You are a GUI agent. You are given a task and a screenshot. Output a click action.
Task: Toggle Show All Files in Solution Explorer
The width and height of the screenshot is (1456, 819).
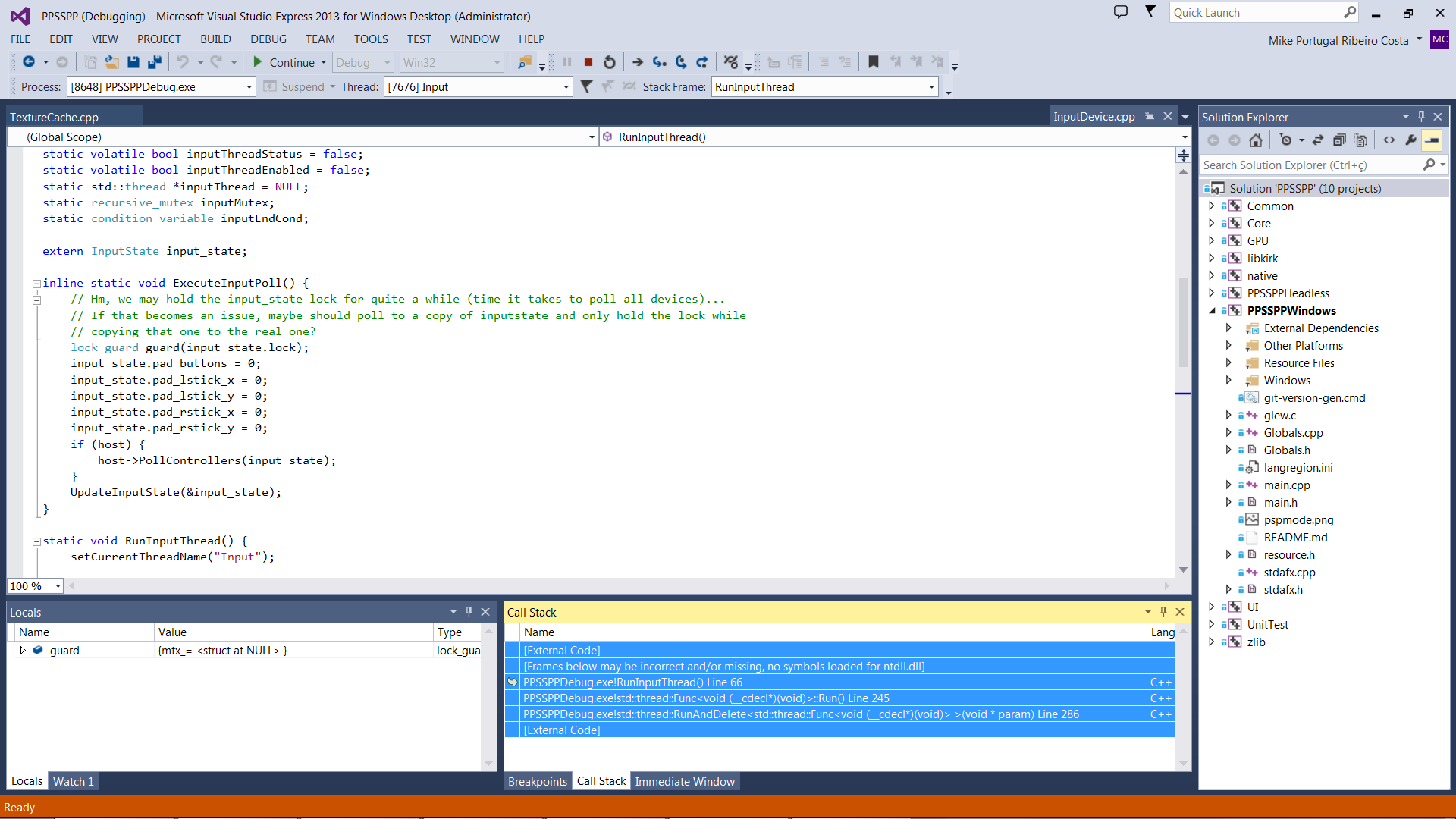click(1360, 140)
